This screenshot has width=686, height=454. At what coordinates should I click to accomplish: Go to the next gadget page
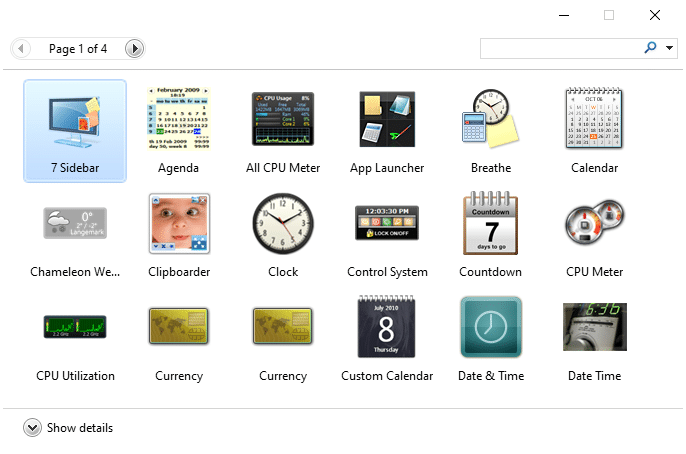pos(134,48)
